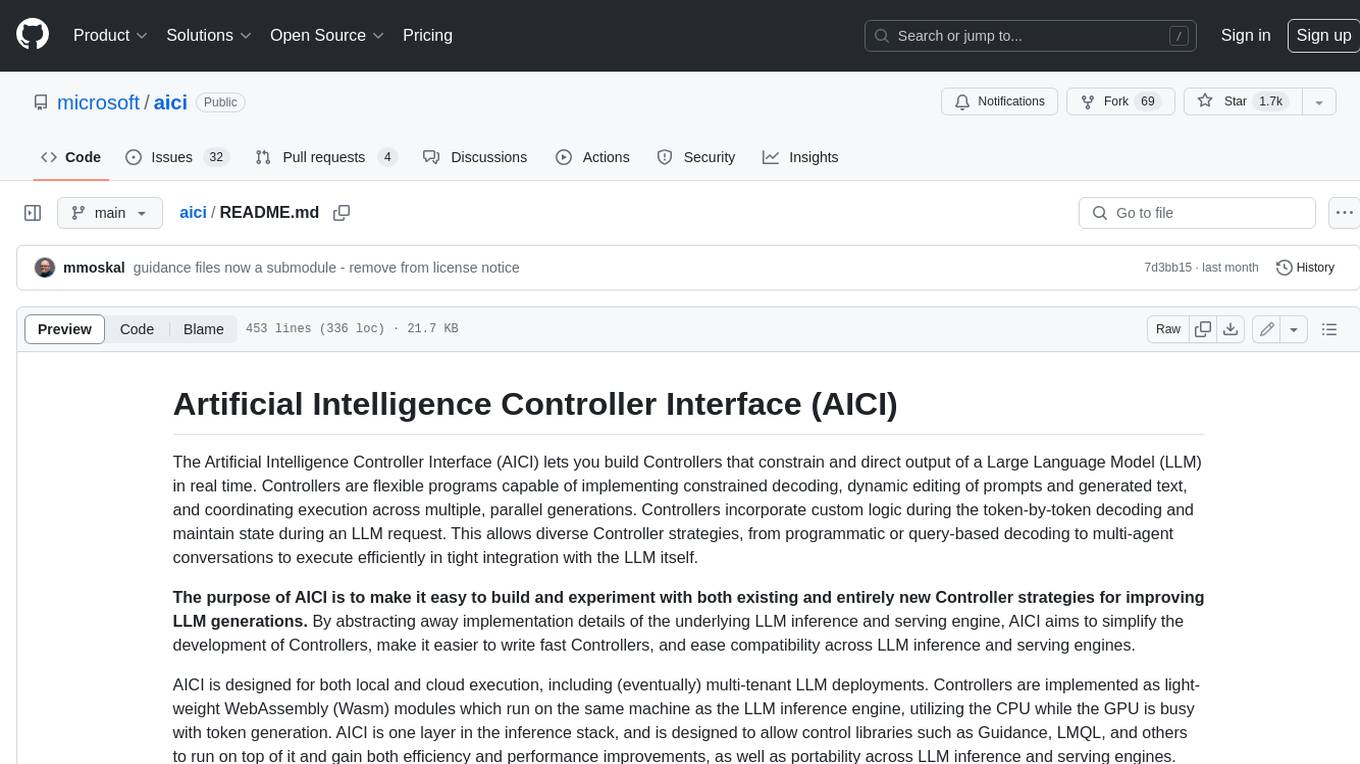Open the guidance files commit message

[x=326, y=267]
